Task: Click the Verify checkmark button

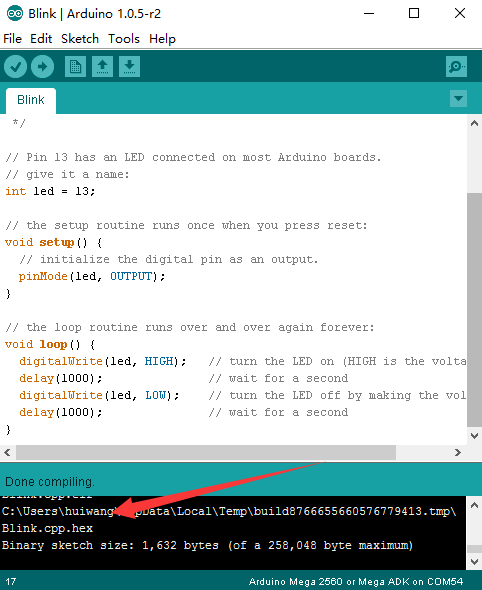Action: coord(15,67)
